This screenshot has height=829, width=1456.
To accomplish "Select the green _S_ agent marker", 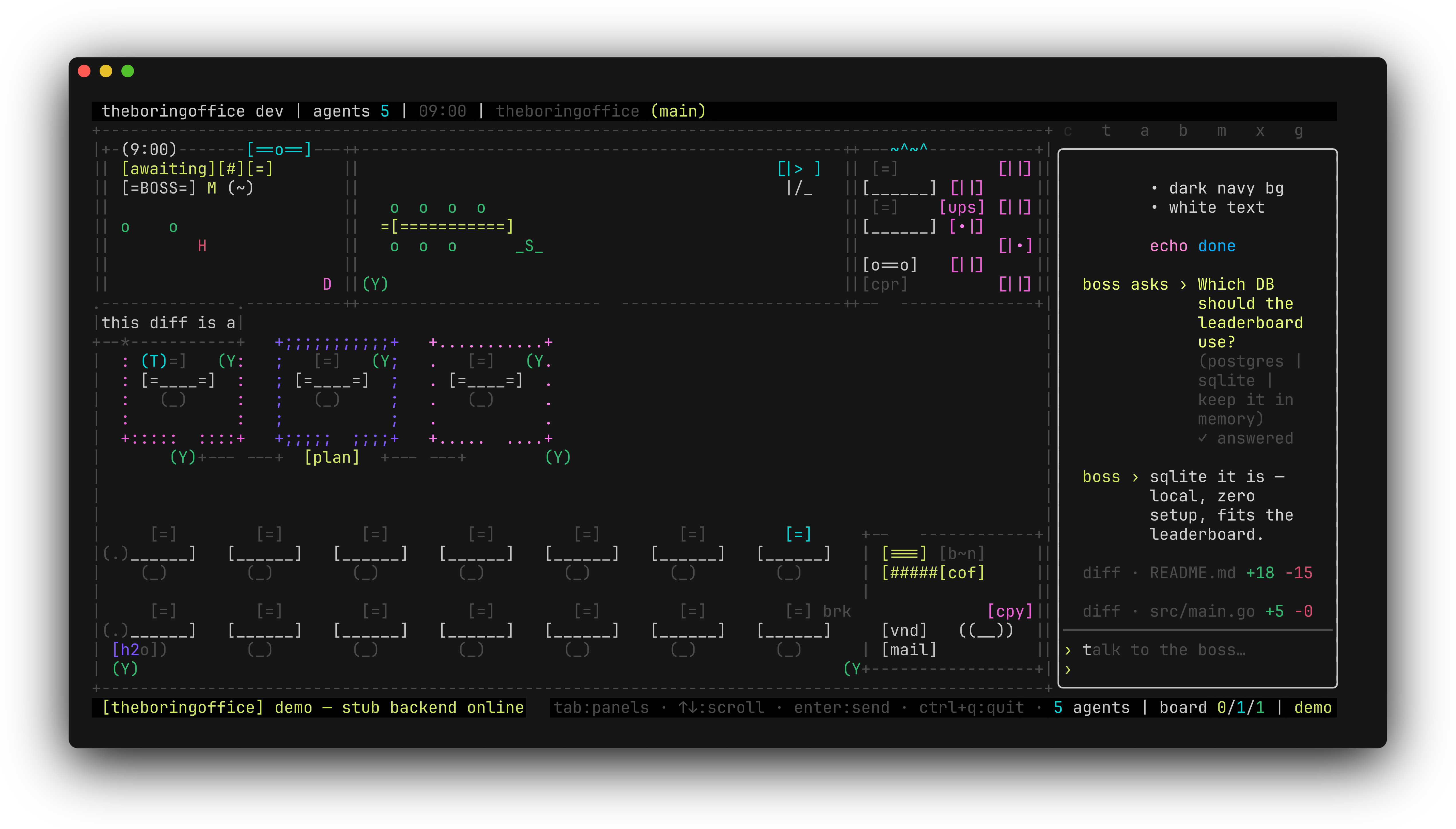I will (x=529, y=246).
